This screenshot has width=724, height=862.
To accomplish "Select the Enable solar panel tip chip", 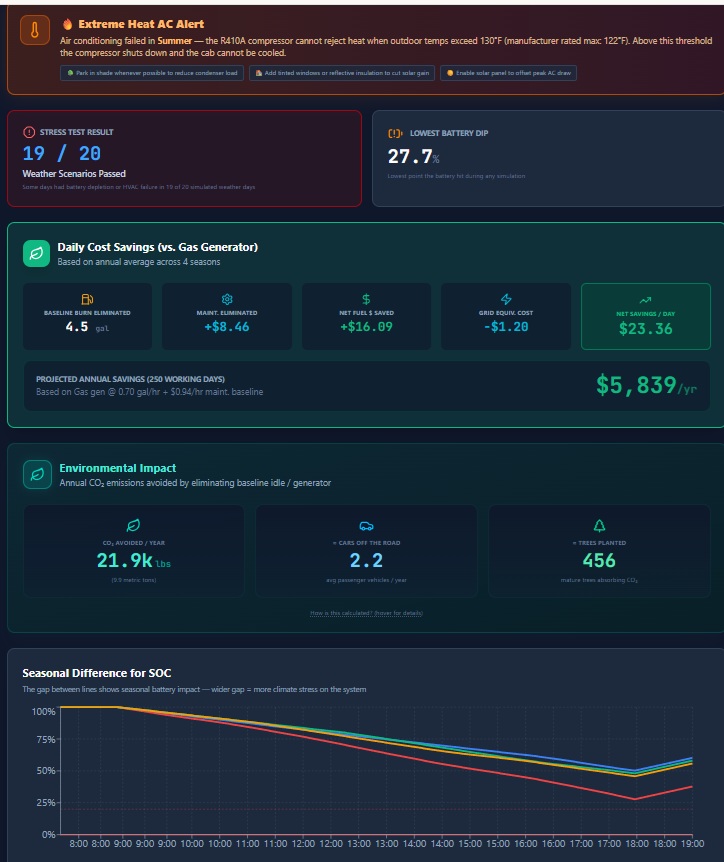I will coord(508,73).
